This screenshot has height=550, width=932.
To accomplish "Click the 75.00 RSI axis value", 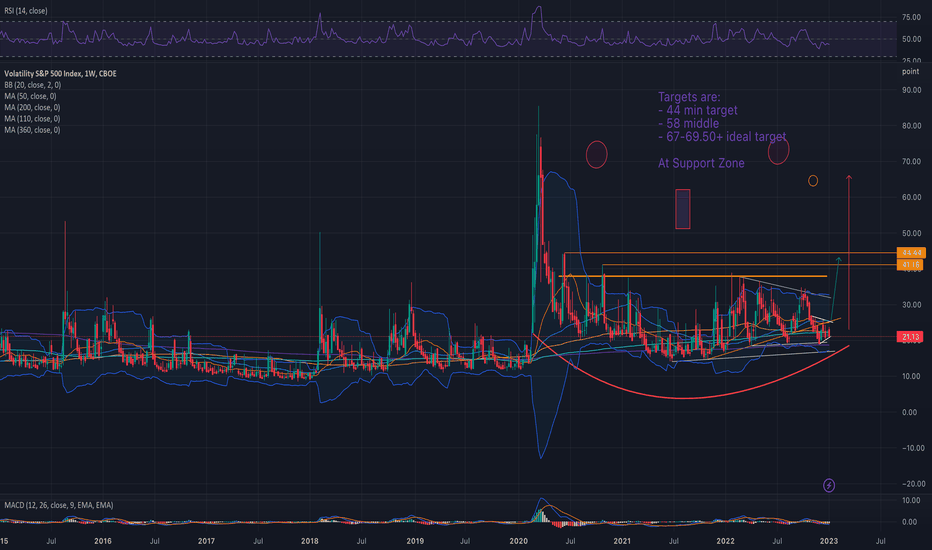I will [911, 18].
